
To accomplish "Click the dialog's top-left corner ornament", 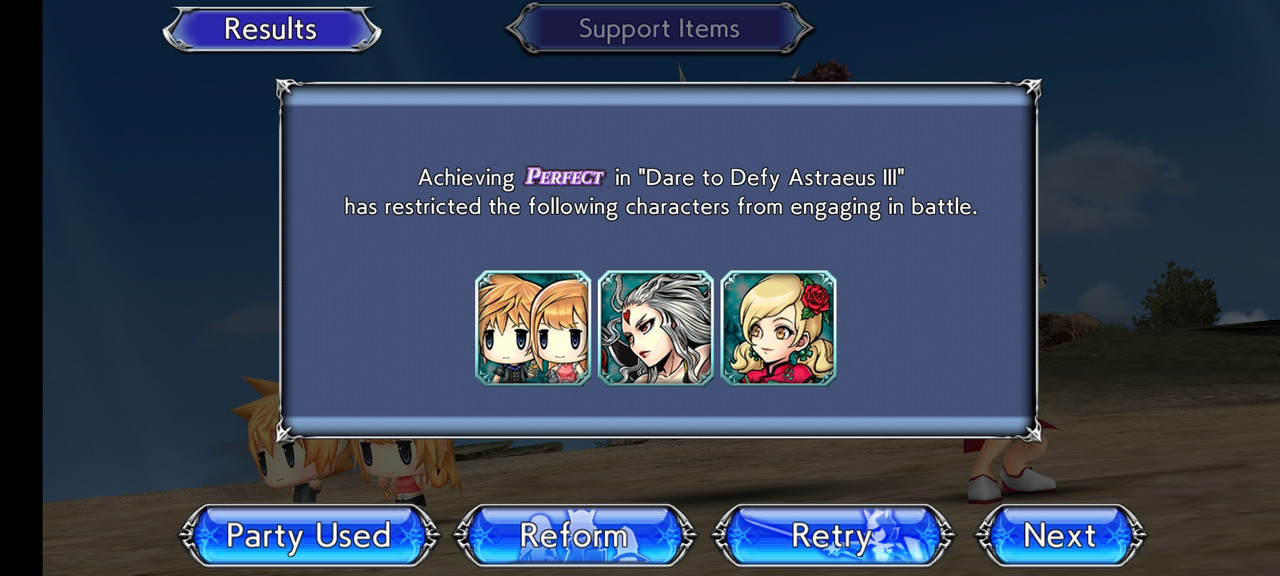I will pyautogui.click(x=287, y=90).
